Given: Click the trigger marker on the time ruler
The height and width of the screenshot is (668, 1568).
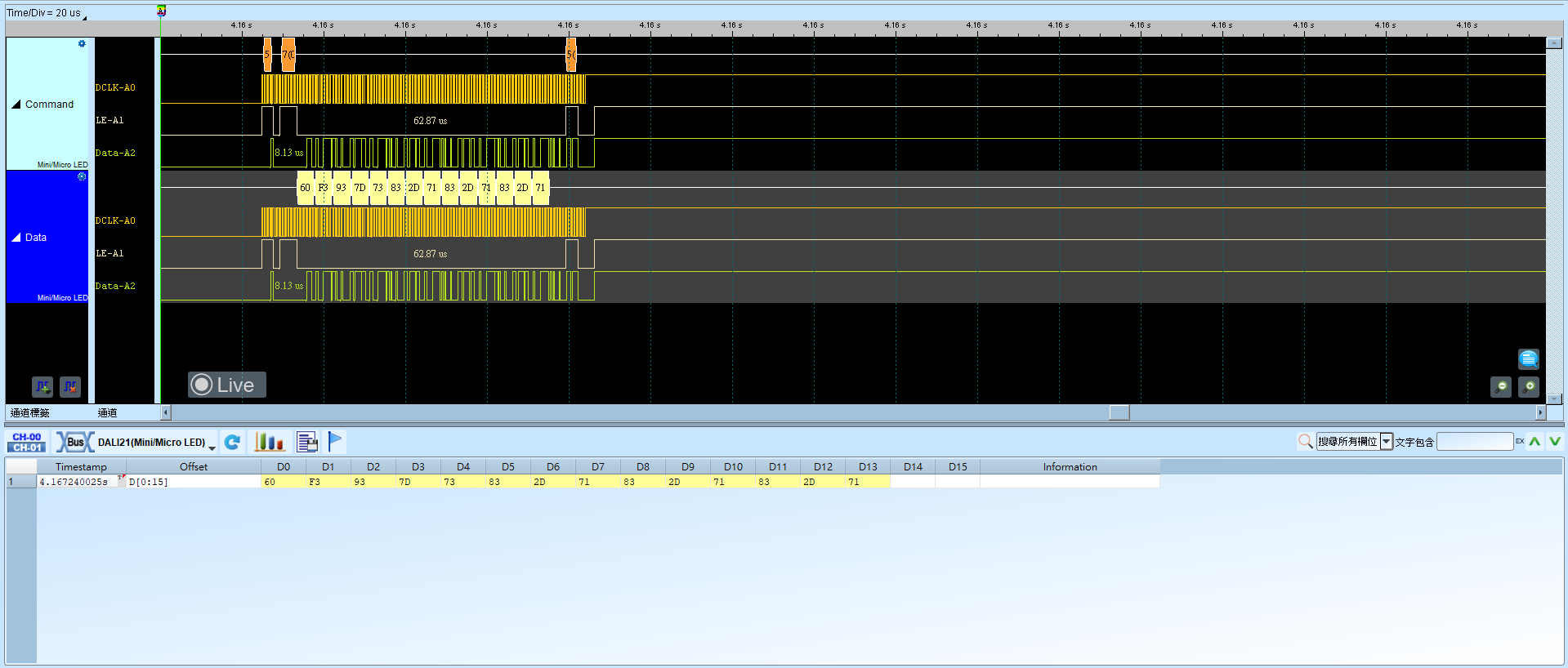Looking at the screenshot, I should point(162,11).
